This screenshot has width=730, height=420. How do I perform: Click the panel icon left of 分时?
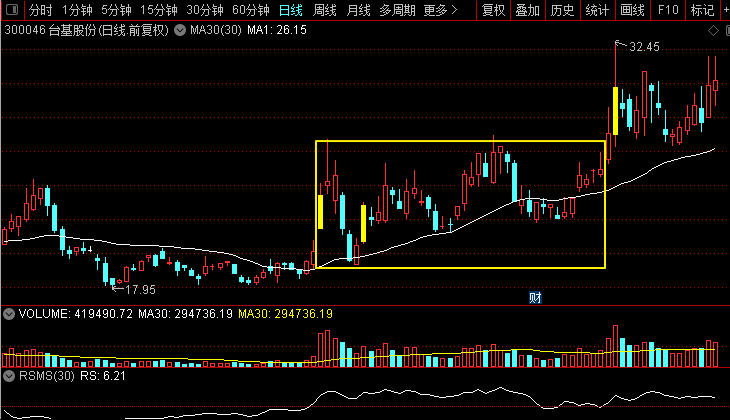[11, 10]
